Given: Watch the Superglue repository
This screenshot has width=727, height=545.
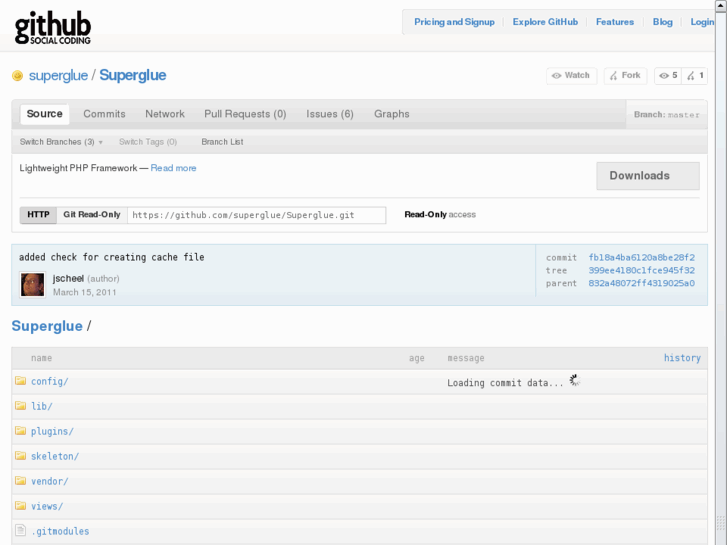Looking at the screenshot, I should [571, 76].
